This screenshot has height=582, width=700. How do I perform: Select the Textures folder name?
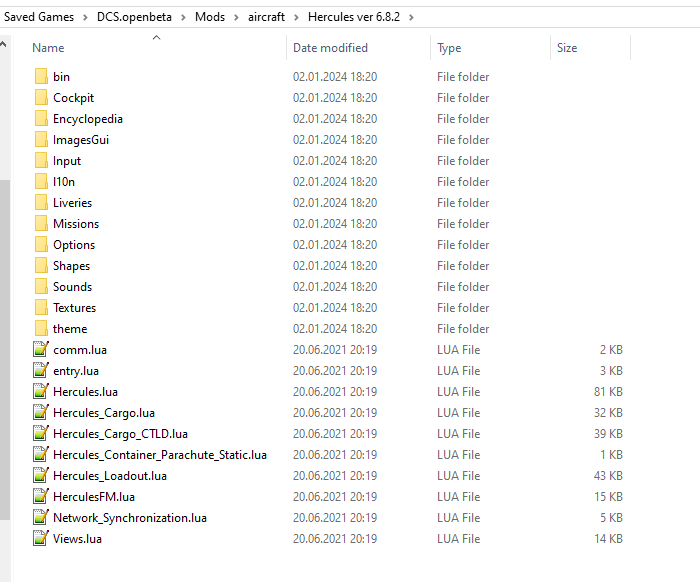click(x=74, y=308)
